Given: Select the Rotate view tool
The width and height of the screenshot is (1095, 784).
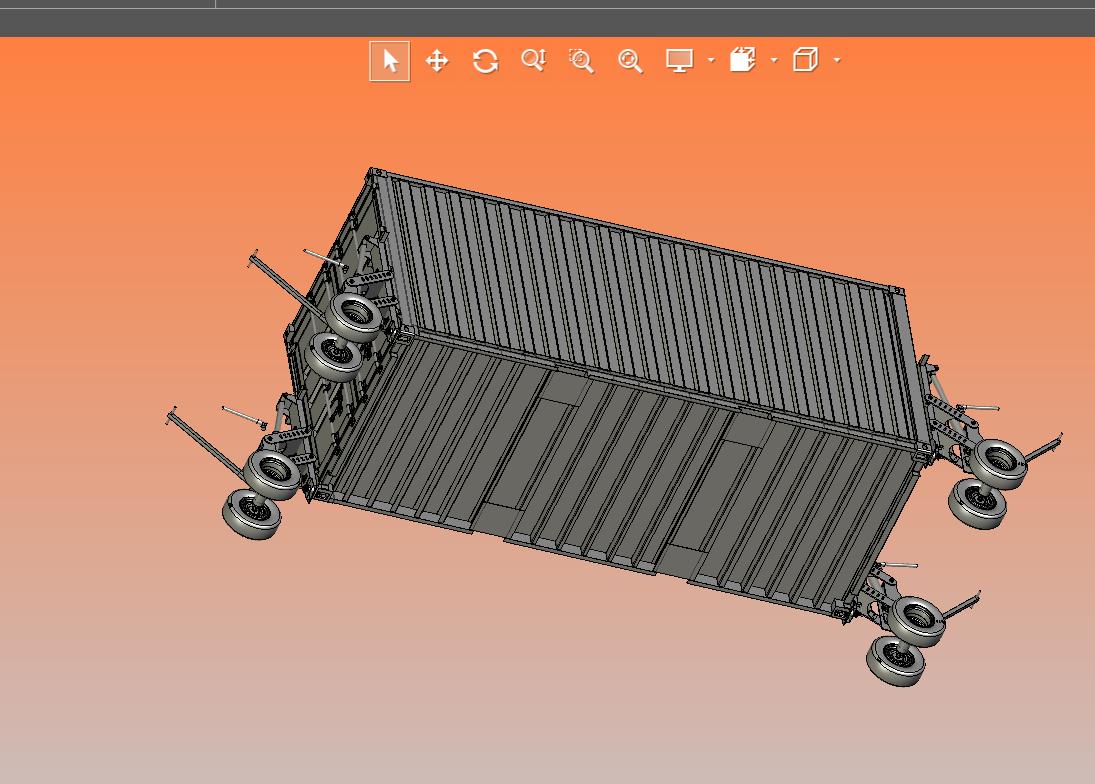Looking at the screenshot, I should click(485, 61).
